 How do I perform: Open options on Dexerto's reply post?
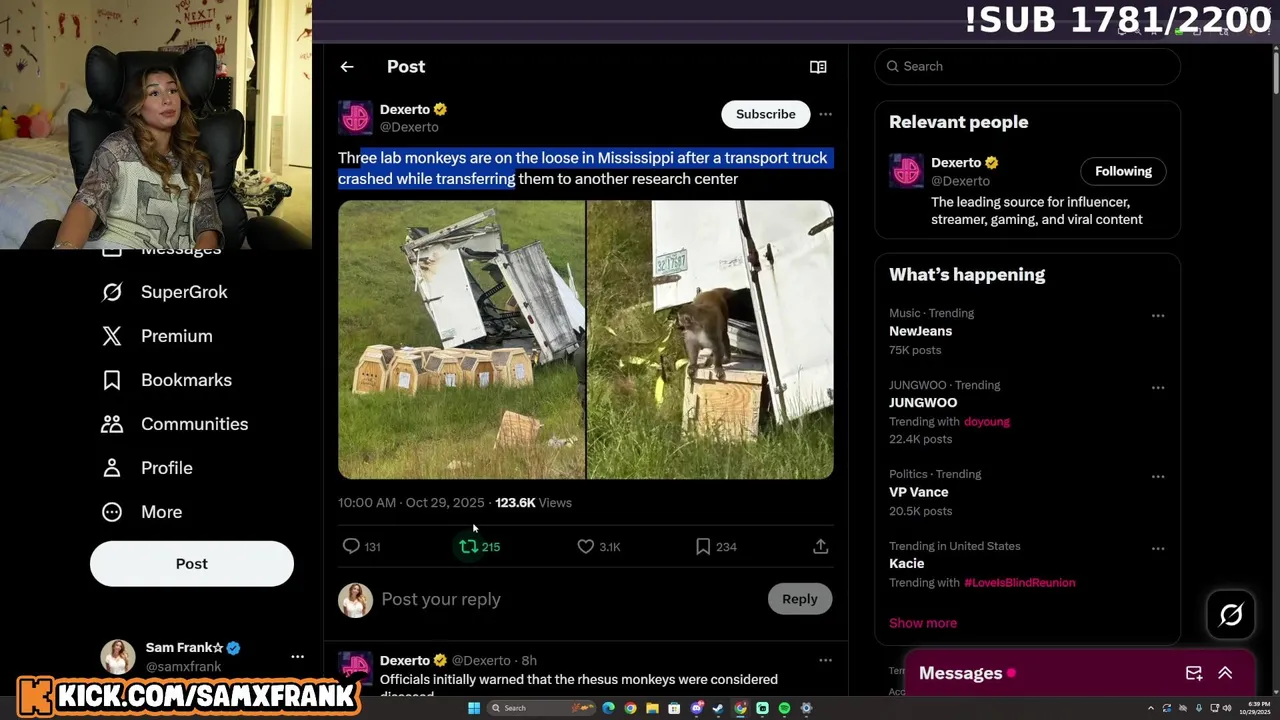(x=825, y=660)
